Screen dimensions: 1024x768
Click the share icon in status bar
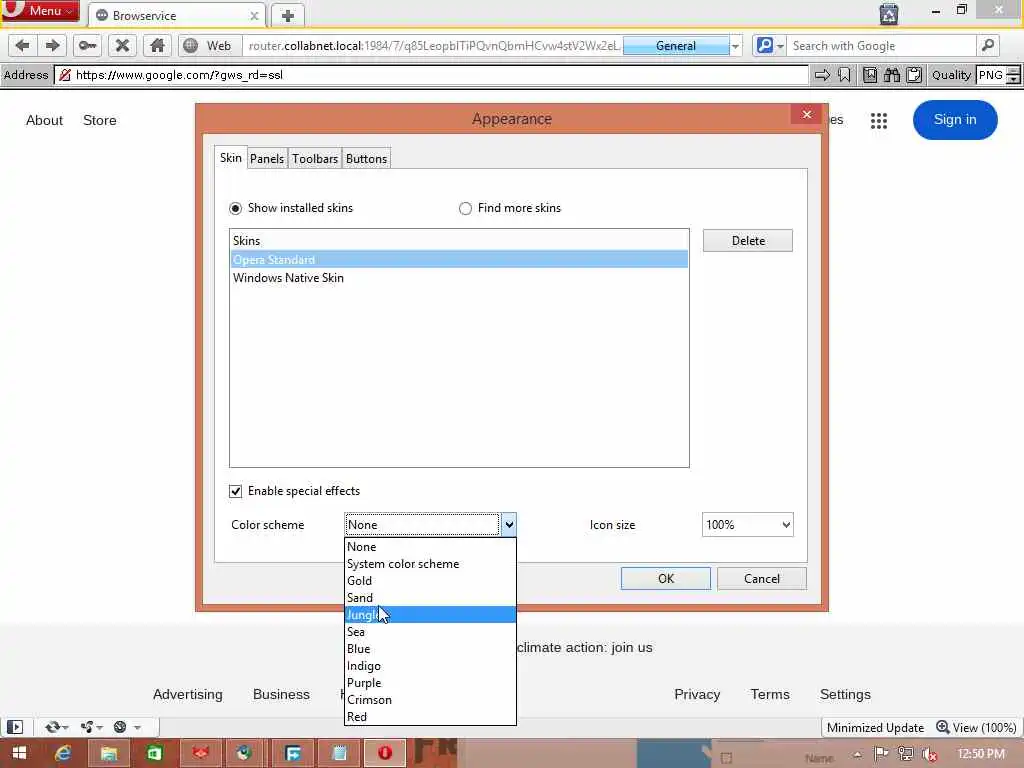(x=87, y=727)
